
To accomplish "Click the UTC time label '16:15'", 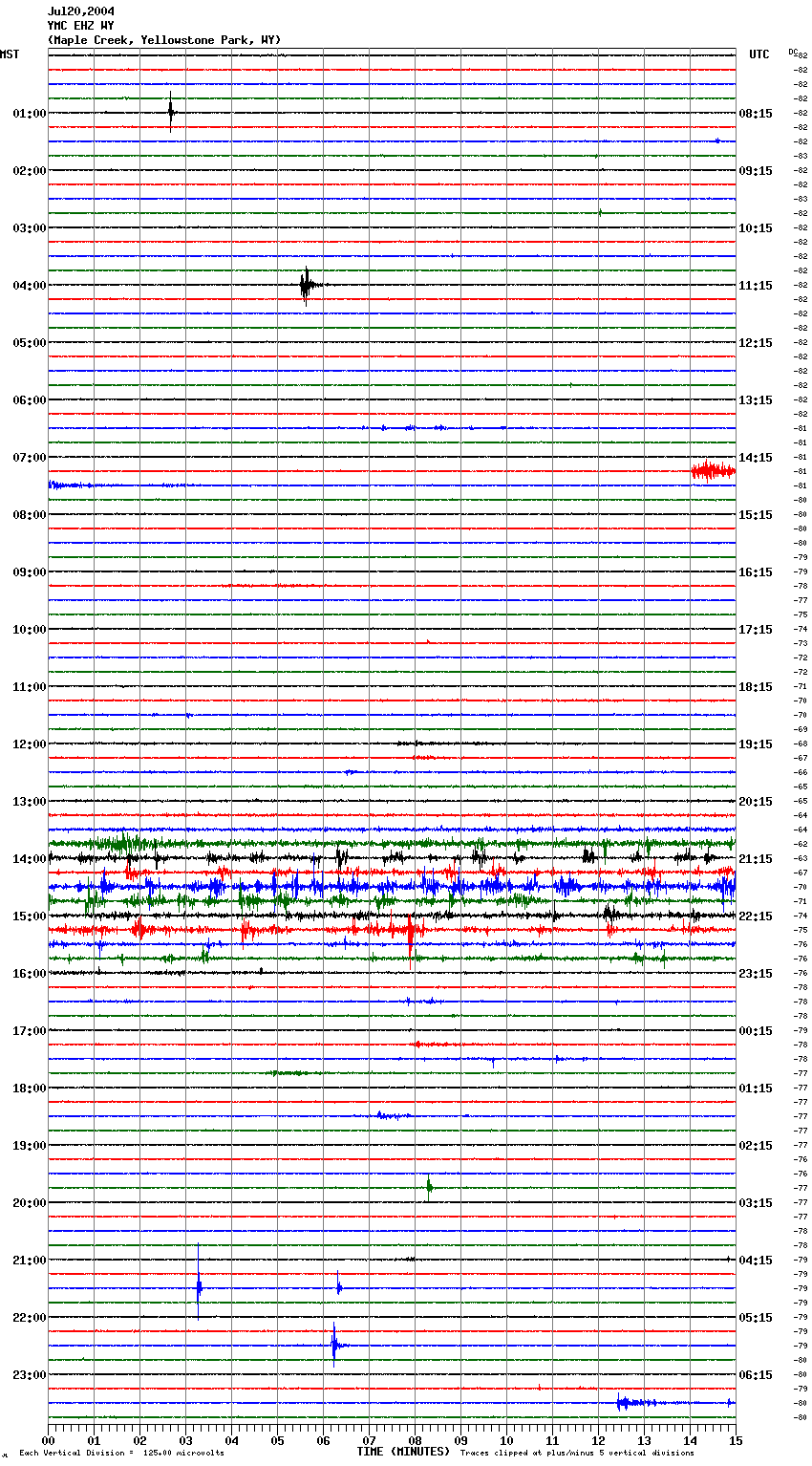I will pyautogui.click(x=756, y=572).
